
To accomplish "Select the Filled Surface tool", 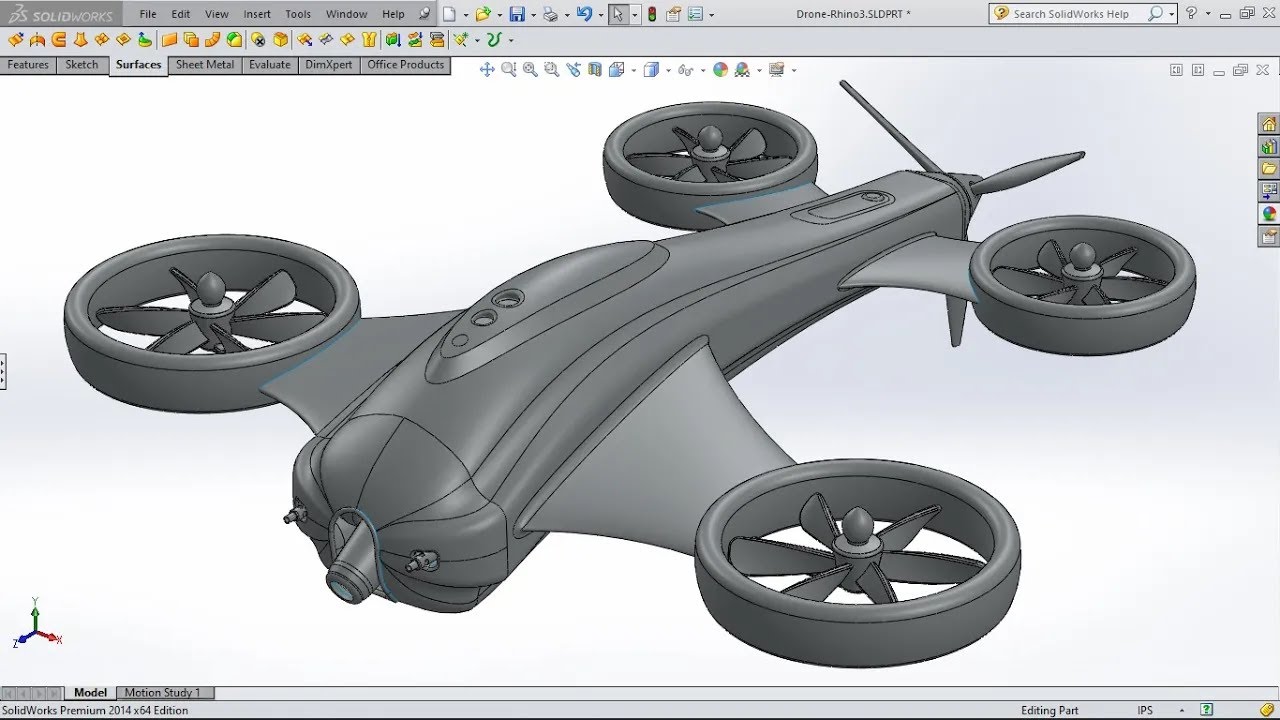I will 123,40.
